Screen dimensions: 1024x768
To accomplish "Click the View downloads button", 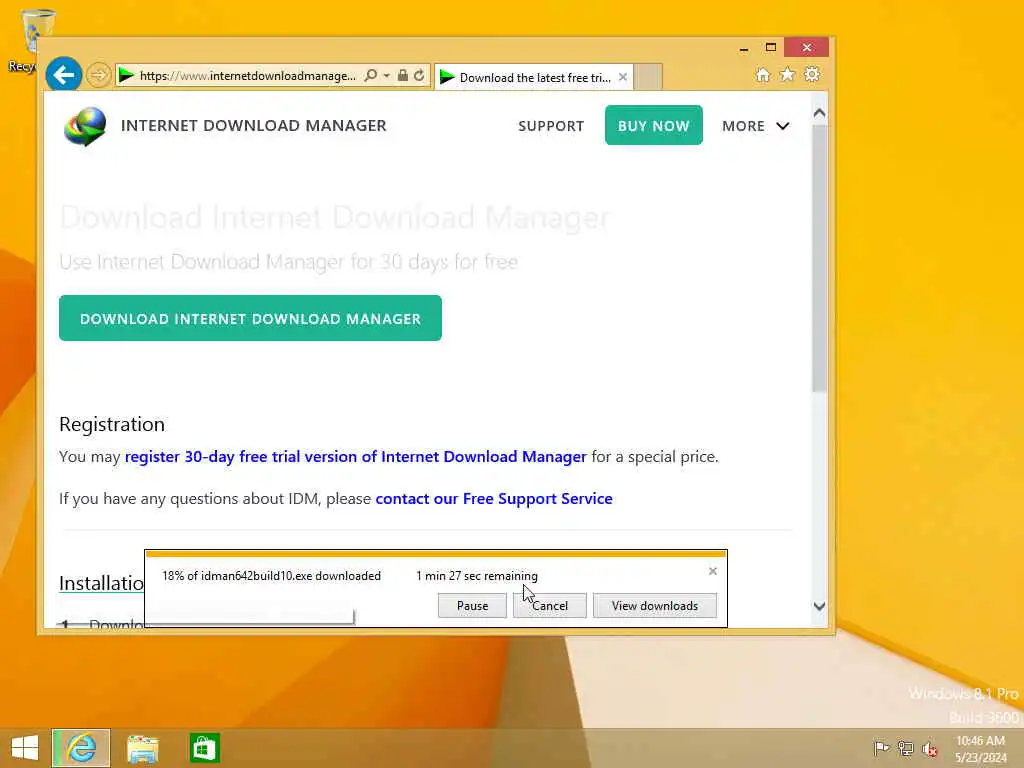I will [654, 605].
